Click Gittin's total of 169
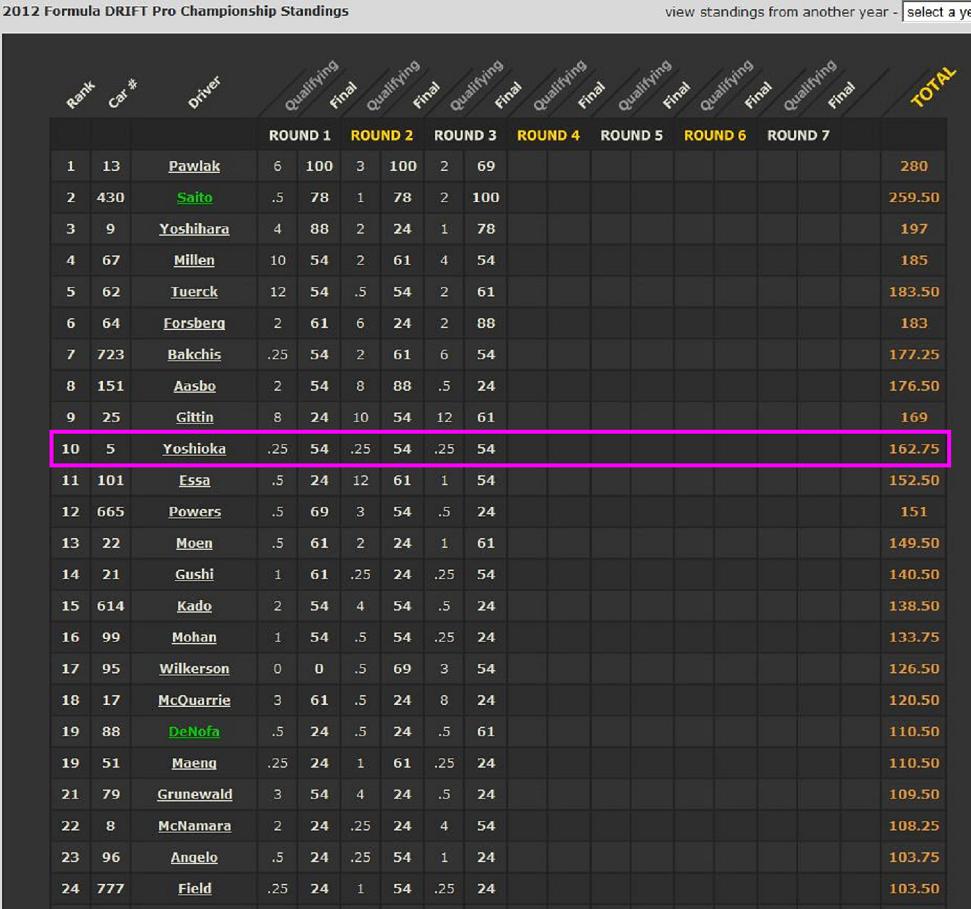971x909 pixels. 914,417
